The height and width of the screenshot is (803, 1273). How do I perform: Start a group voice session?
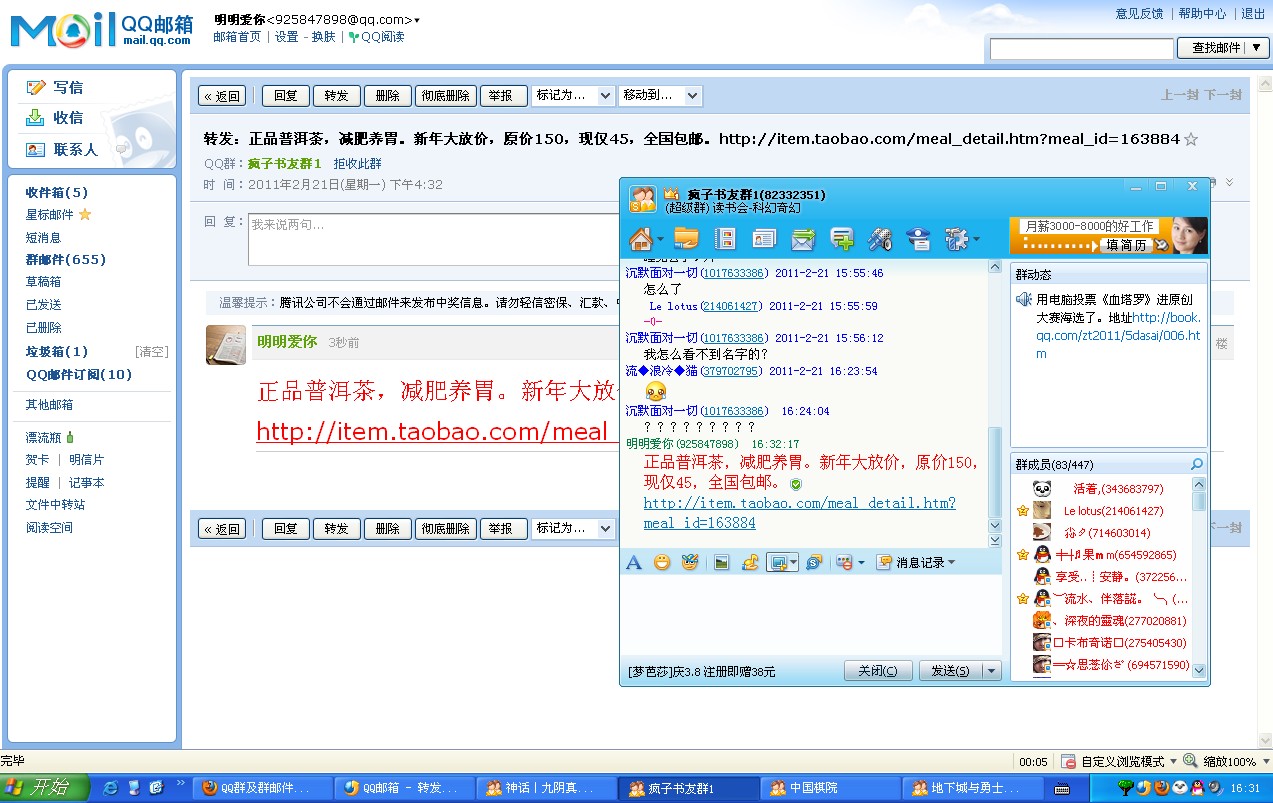(x=880, y=238)
